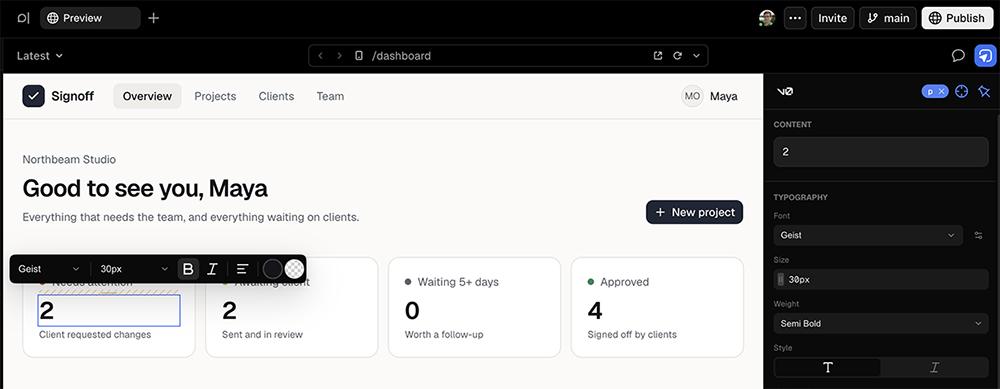
Task: Open the main branch selector
Action: point(888,18)
